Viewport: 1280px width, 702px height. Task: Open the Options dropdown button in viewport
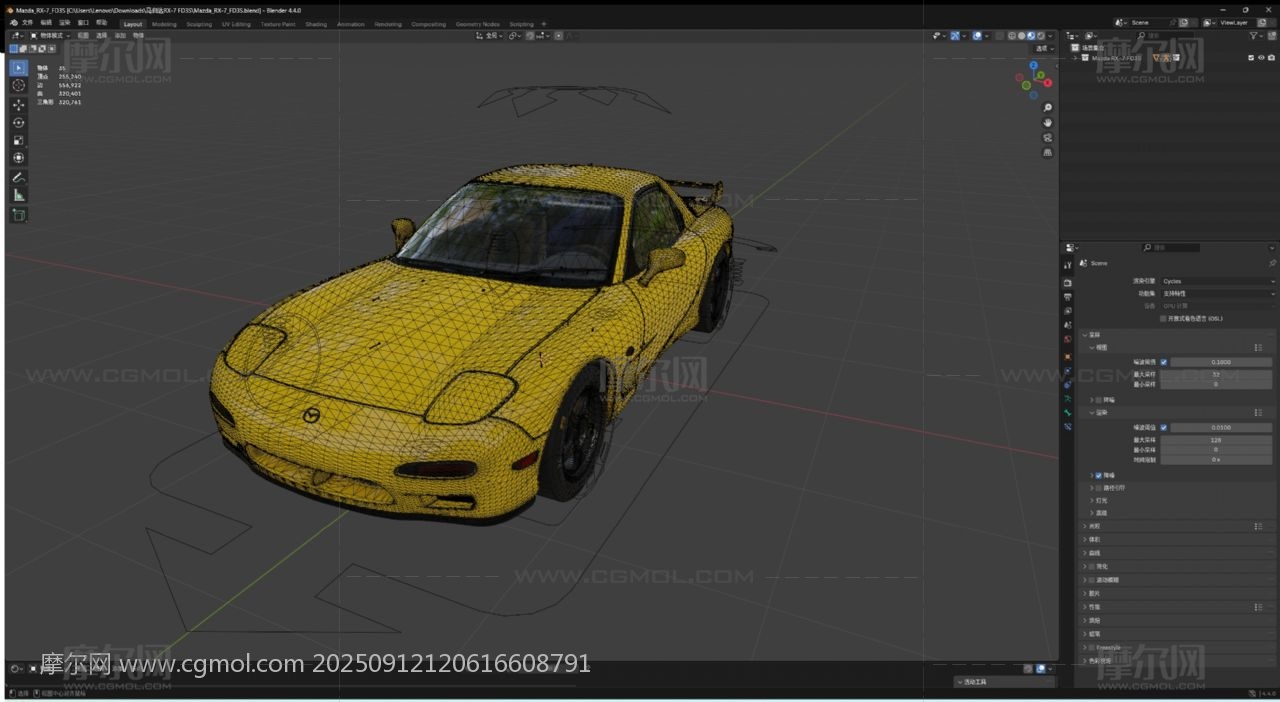[1044, 48]
